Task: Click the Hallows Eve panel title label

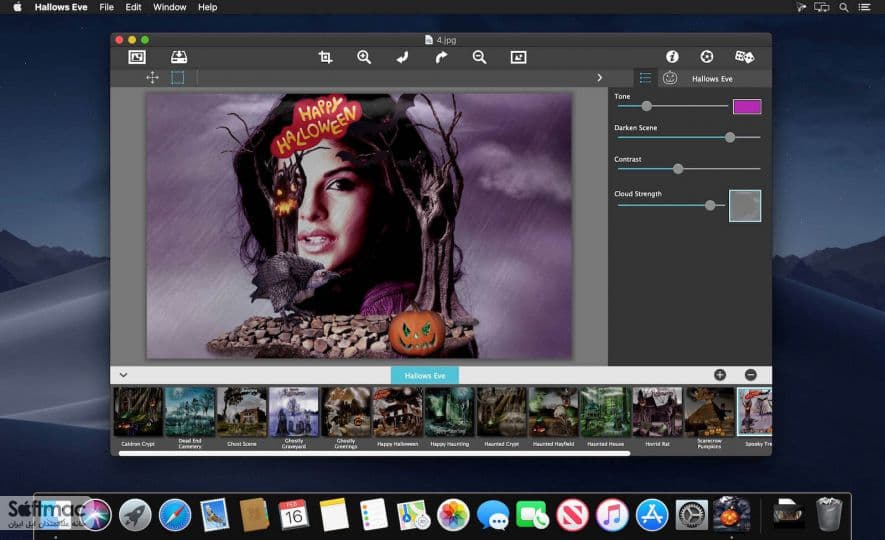Action: pos(712,79)
